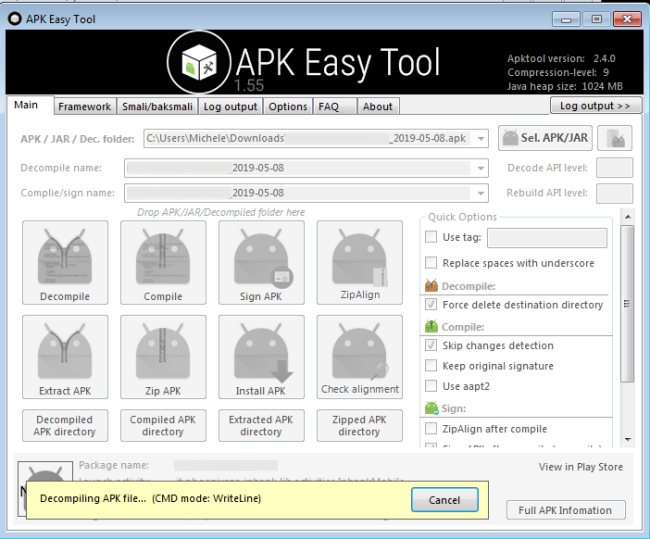Image resolution: width=650 pixels, height=539 pixels.
Task: Click the Sign section android icon
Action: [432, 408]
